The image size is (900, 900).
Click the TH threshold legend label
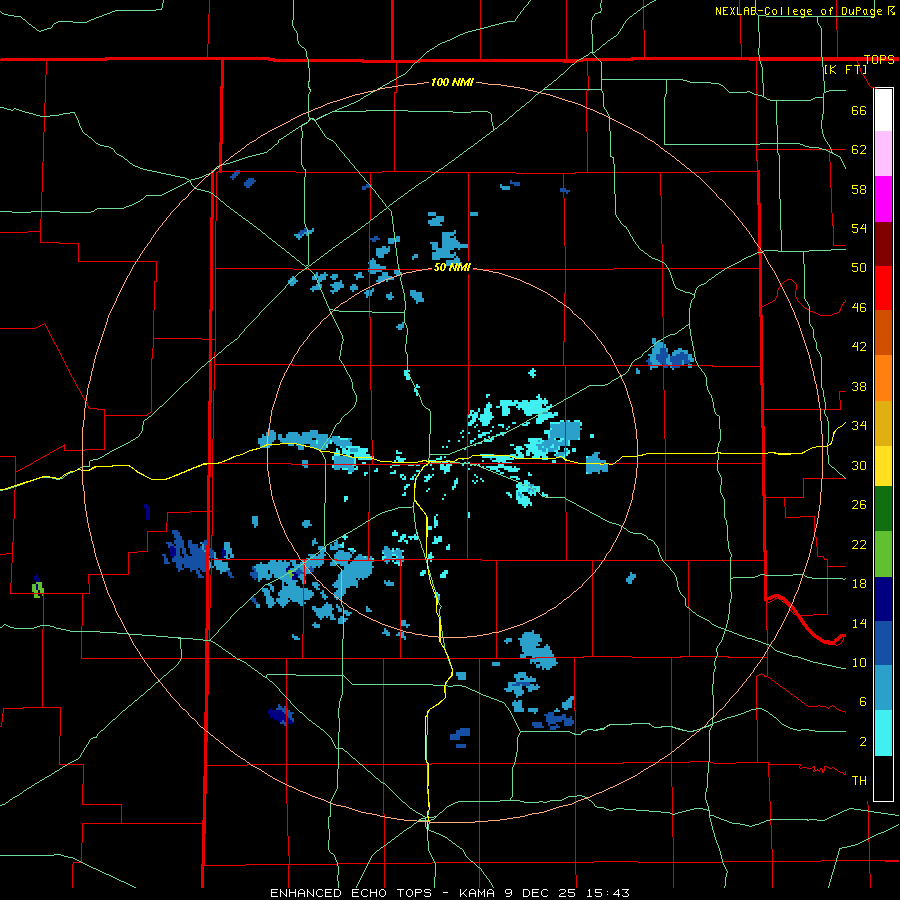click(x=859, y=781)
